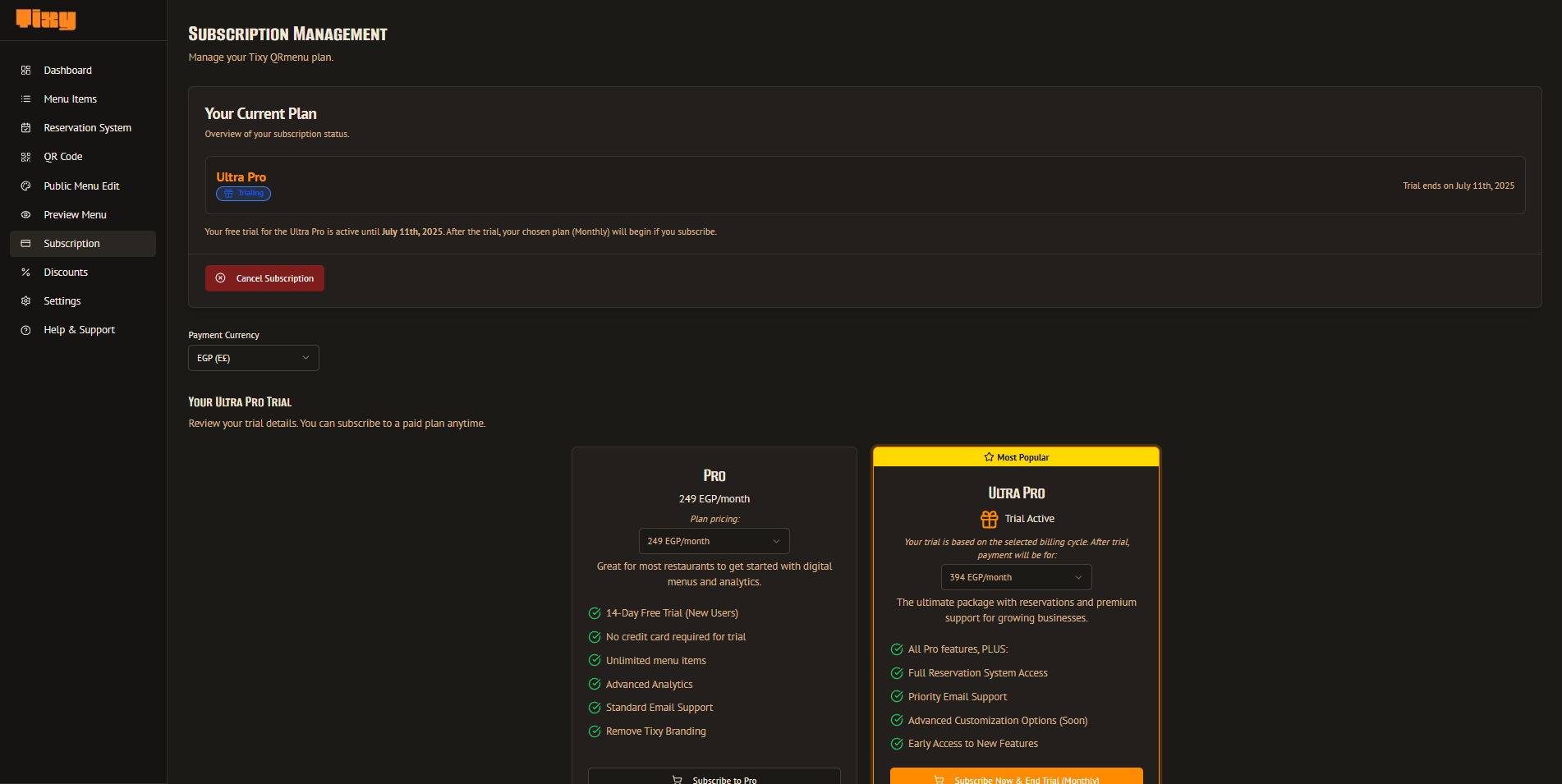
Task: Click check icon beside Advanced Customization Options
Action: 897,721
